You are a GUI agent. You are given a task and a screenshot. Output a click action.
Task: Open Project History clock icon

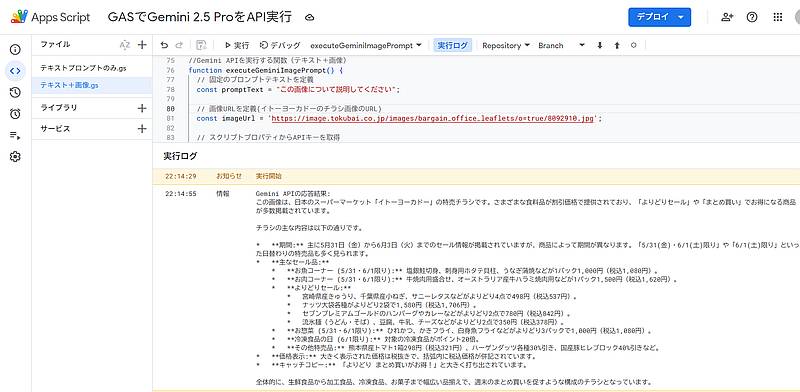coord(15,92)
